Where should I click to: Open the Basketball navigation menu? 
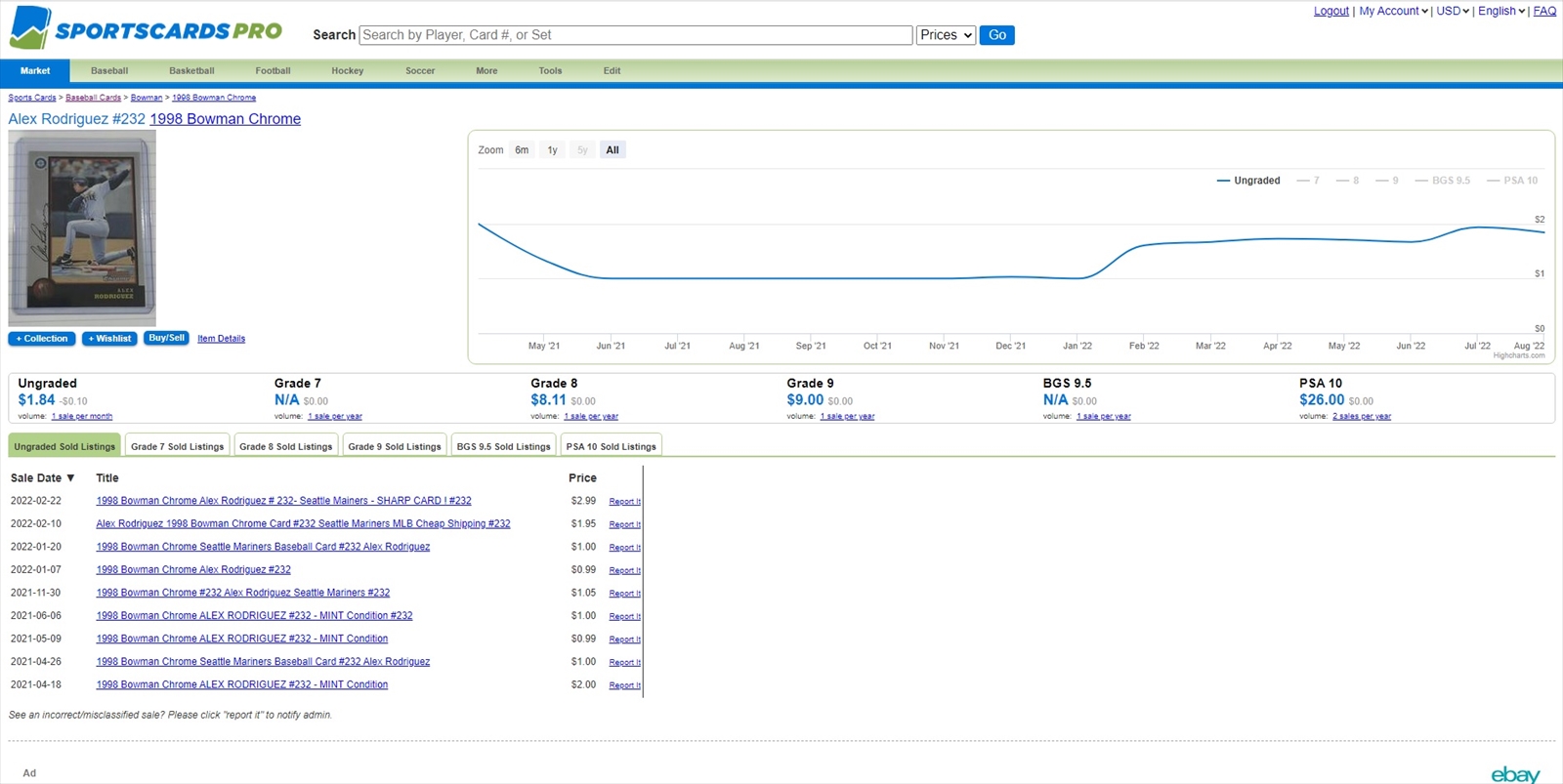[191, 71]
